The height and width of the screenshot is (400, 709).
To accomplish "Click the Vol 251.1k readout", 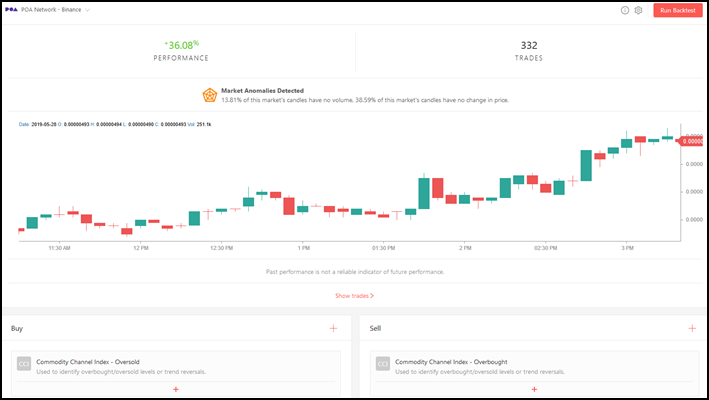I will pyautogui.click(x=199, y=124).
